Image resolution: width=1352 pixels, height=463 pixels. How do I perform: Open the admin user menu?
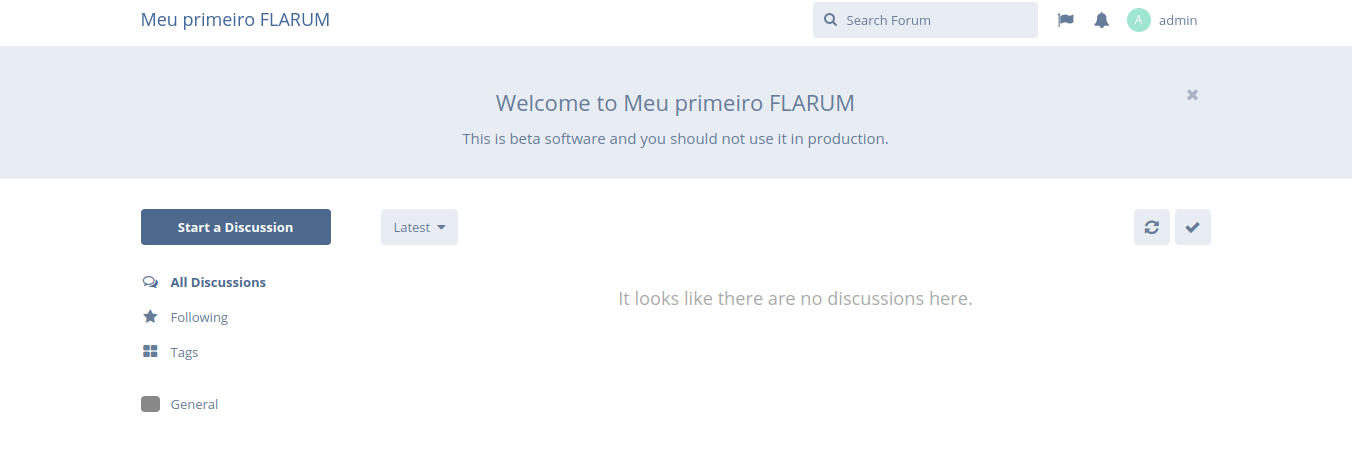tap(1162, 20)
